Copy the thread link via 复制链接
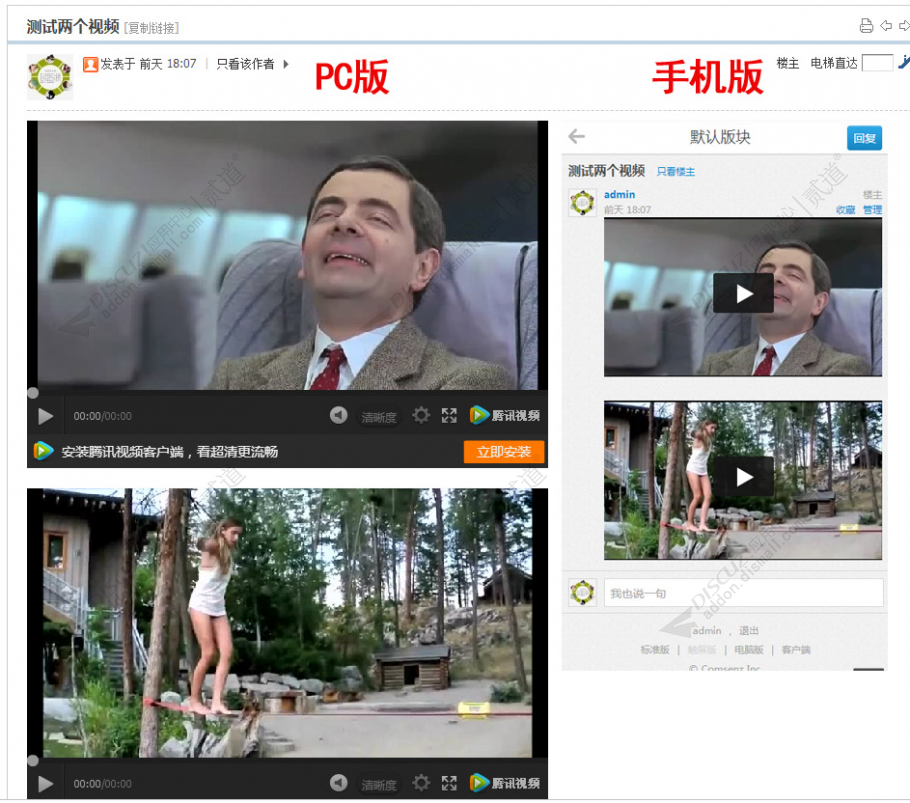 coord(151,28)
